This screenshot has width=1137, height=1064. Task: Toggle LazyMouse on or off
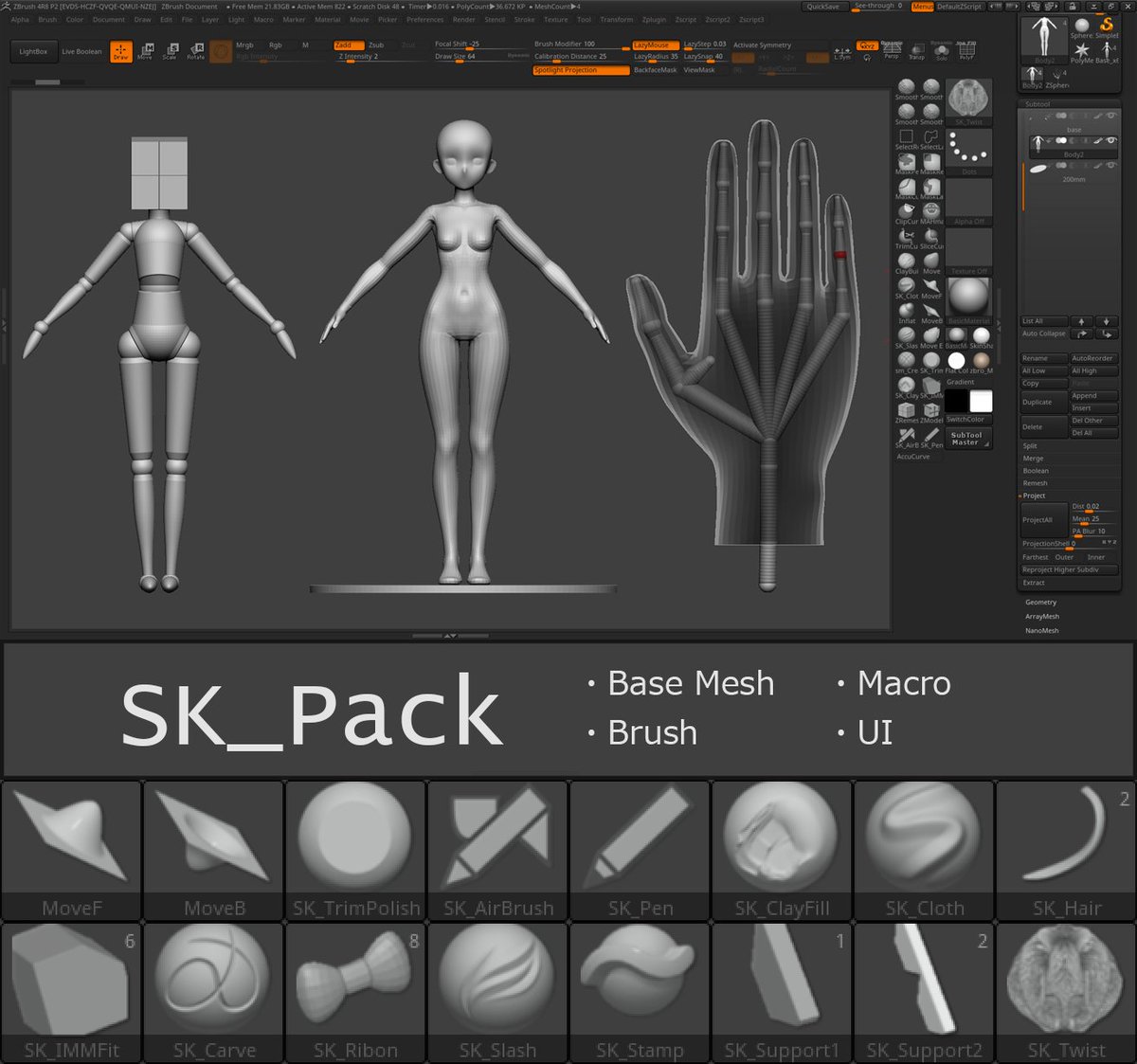[x=654, y=45]
